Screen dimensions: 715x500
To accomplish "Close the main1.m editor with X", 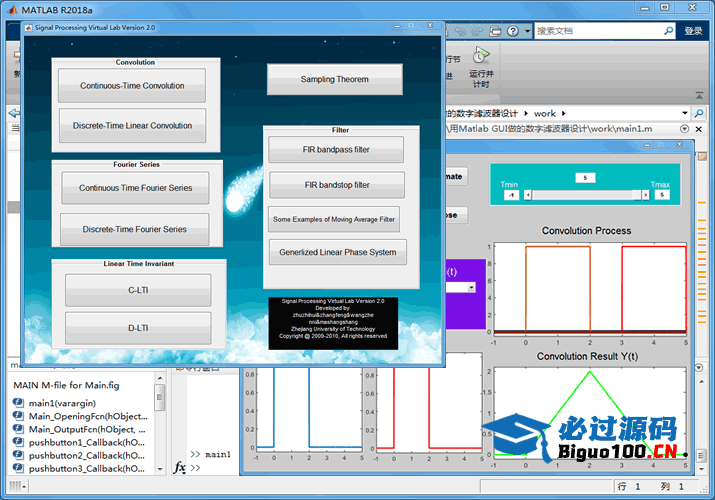I will click(x=699, y=129).
